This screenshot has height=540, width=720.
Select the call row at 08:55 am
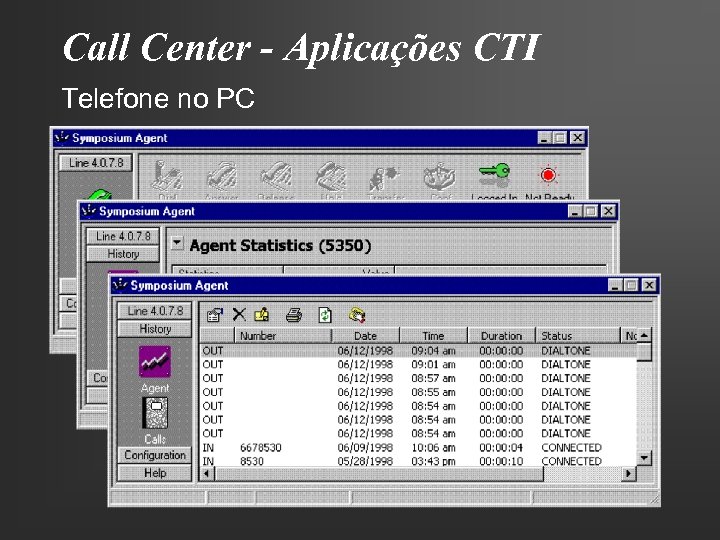[x=419, y=392]
